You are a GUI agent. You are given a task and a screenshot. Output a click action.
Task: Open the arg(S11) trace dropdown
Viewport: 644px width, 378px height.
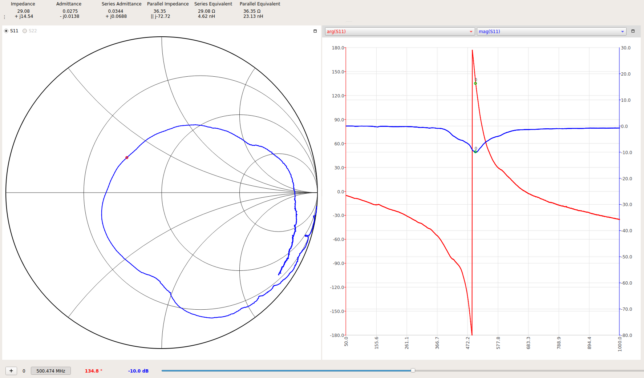click(400, 31)
